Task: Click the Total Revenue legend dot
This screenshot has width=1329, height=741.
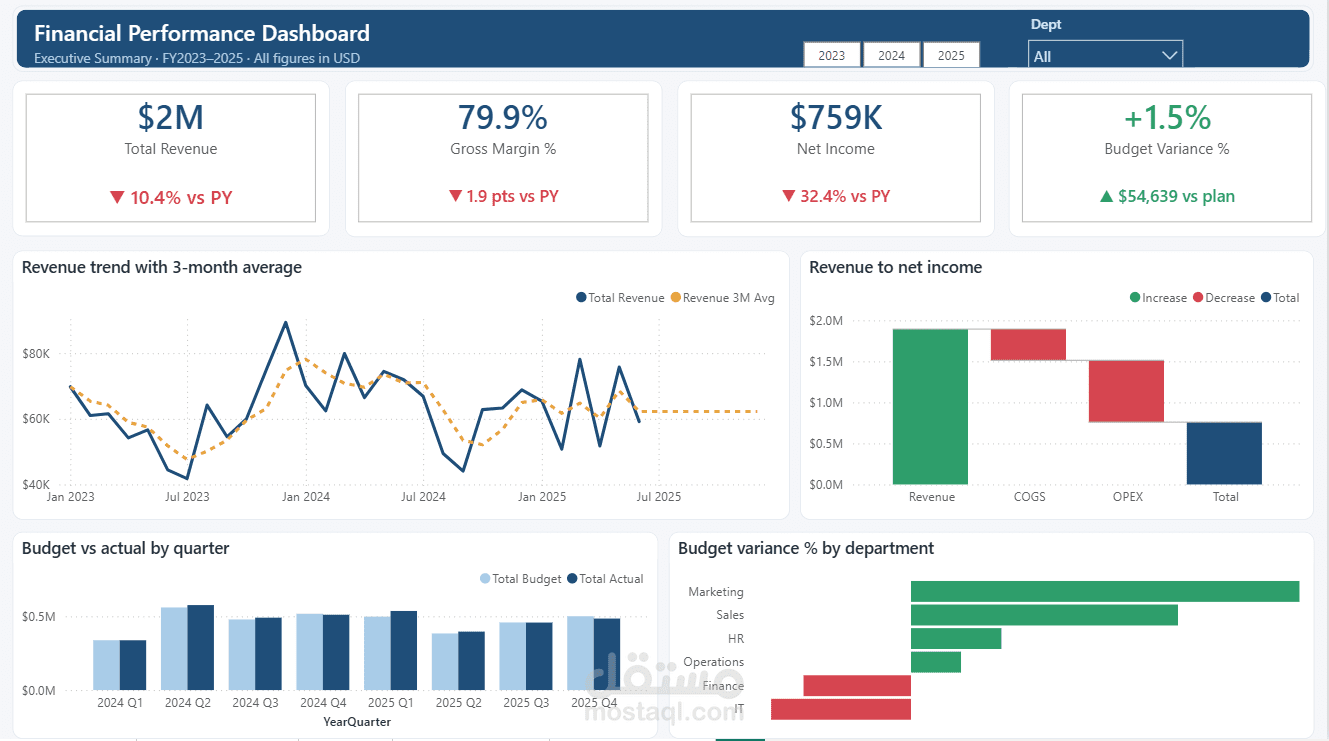Action: click(x=581, y=298)
